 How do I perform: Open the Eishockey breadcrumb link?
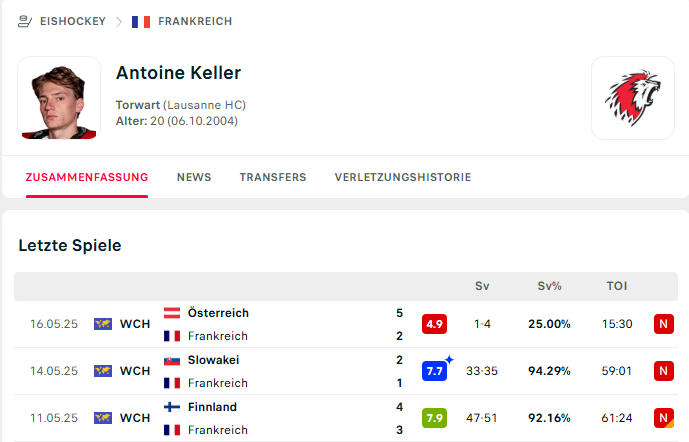(x=73, y=20)
